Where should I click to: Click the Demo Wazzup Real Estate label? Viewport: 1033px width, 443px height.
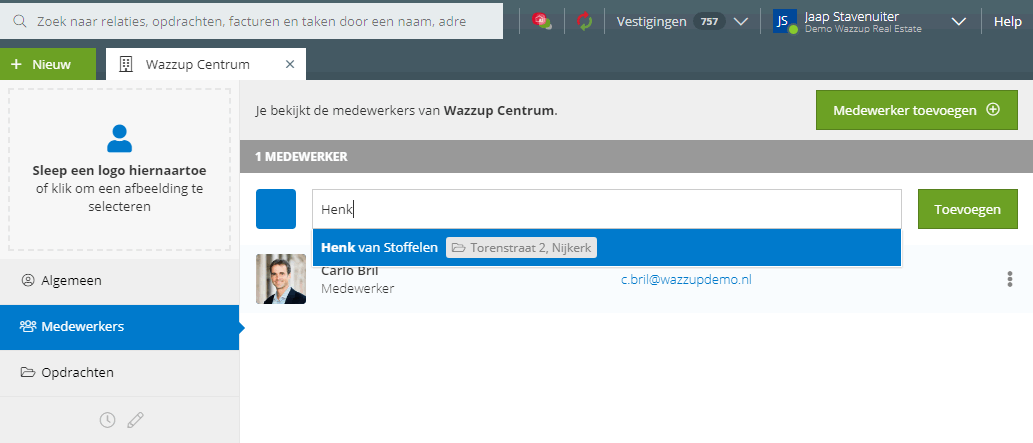tap(863, 30)
